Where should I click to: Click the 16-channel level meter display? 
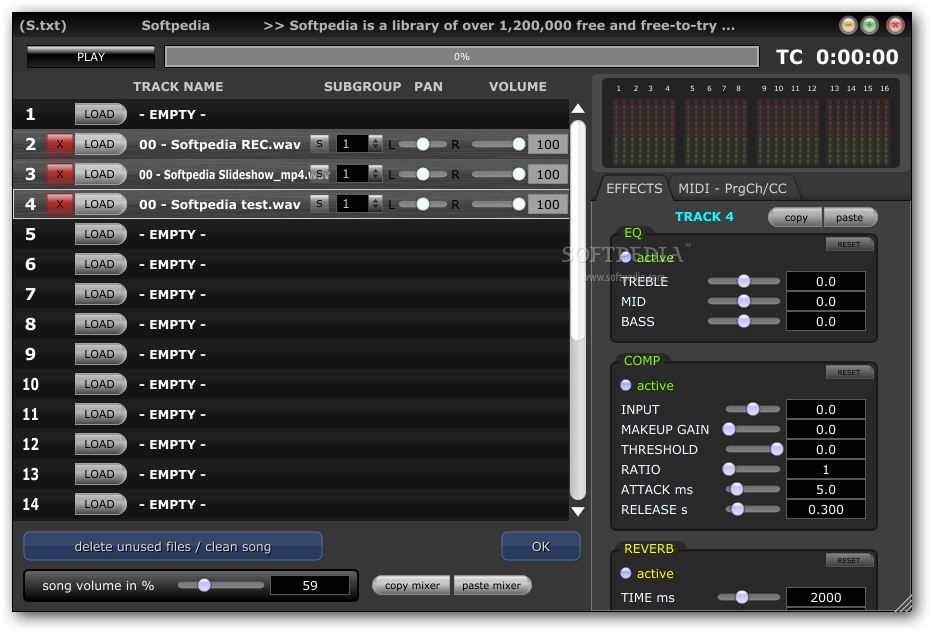[x=751, y=124]
